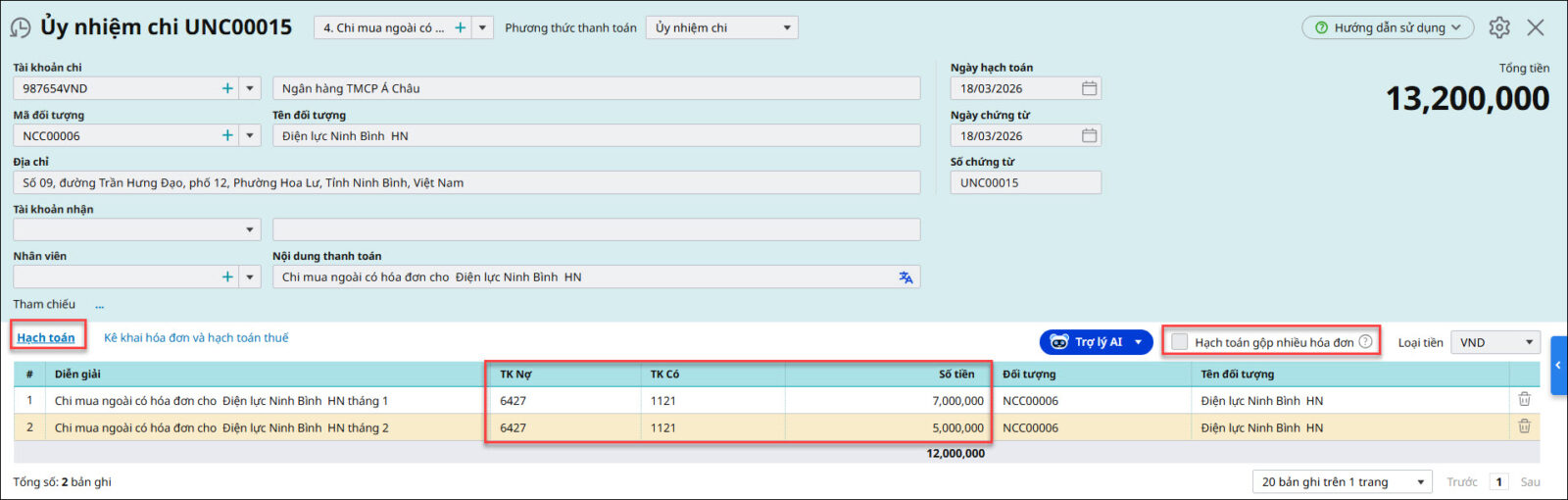
Task: Switch to the Hạch toán tab
Action: tap(46, 337)
